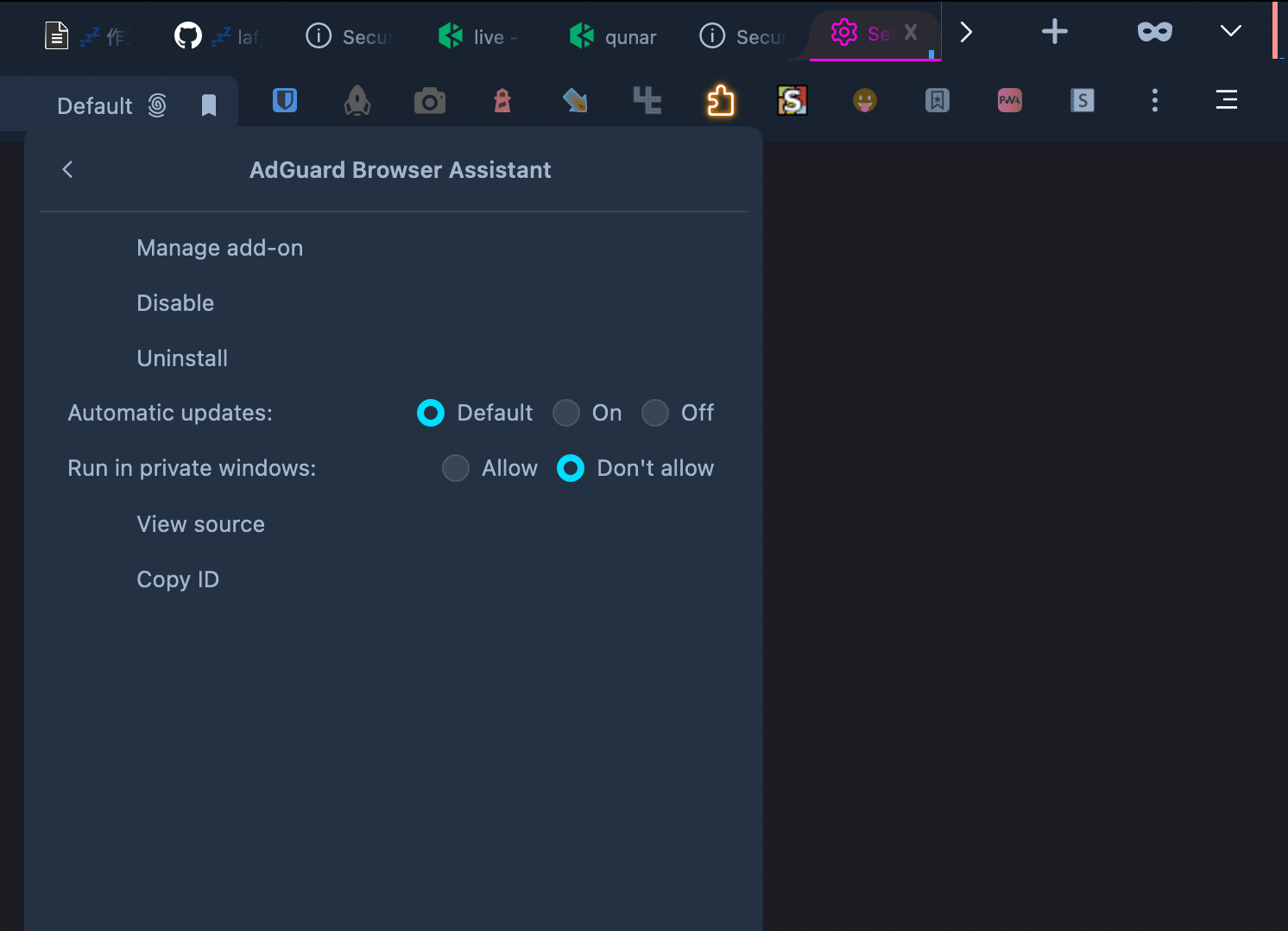Viewport: 1288px width, 931px height.
Task: Click the pink lighthouse extension icon
Action: pos(502,100)
